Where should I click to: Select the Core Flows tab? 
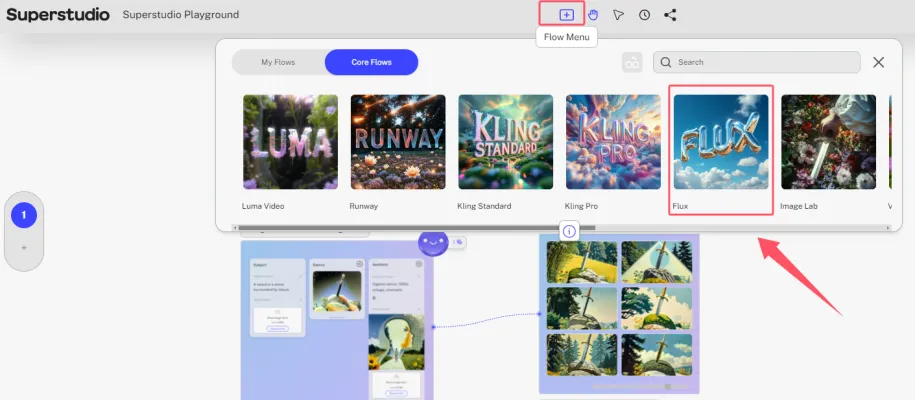(371, 62)
